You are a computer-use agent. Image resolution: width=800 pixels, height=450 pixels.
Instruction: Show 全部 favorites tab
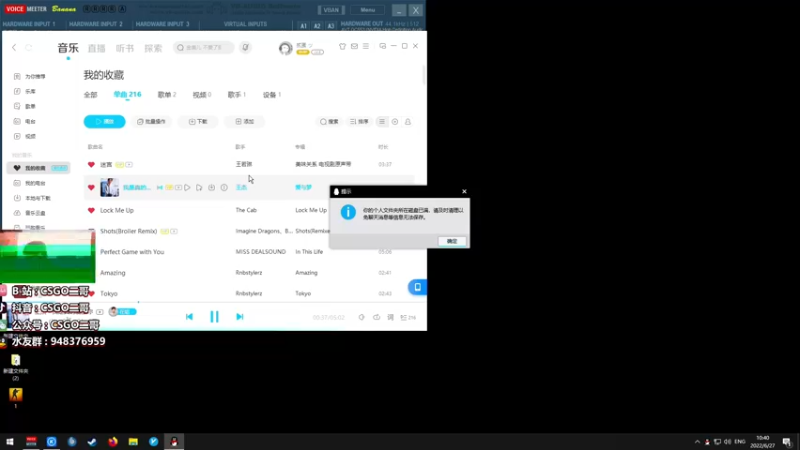[x=90, y=95]
